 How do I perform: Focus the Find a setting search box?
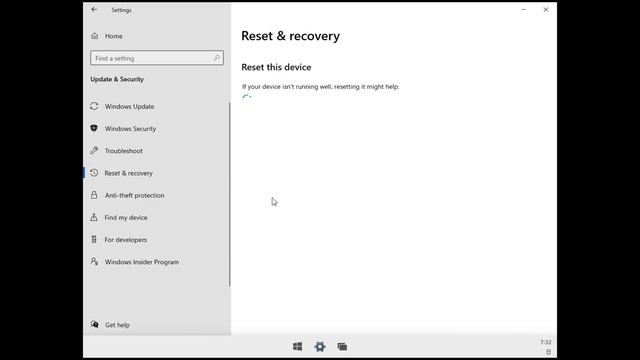click(x=157, y=58)
